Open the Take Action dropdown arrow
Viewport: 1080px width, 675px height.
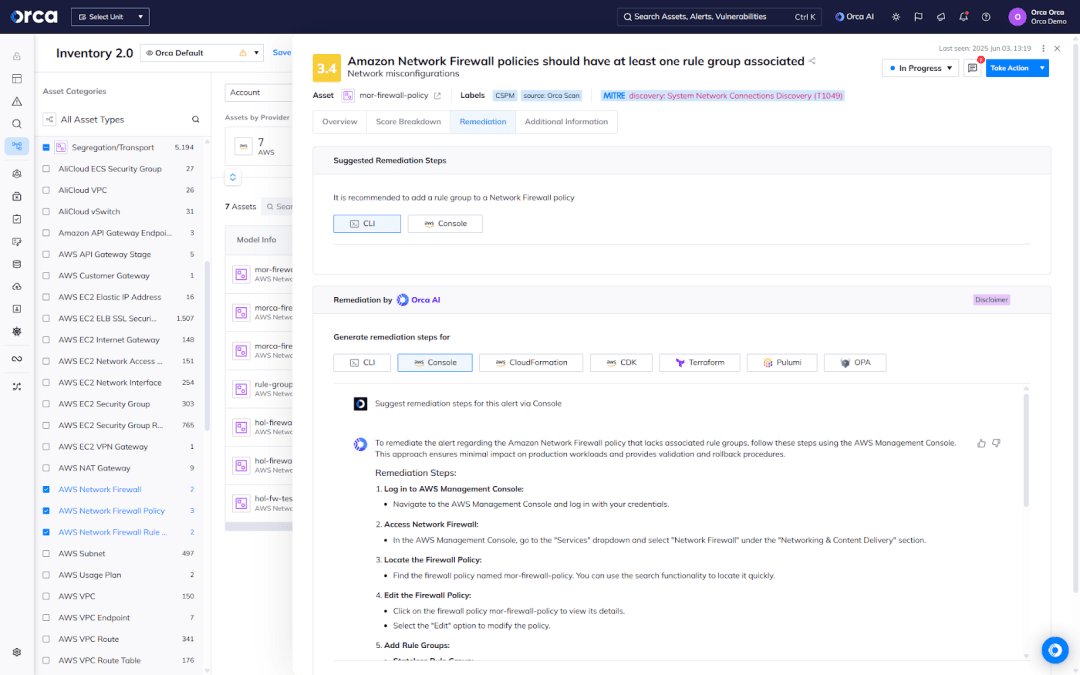coord(1042,68)
